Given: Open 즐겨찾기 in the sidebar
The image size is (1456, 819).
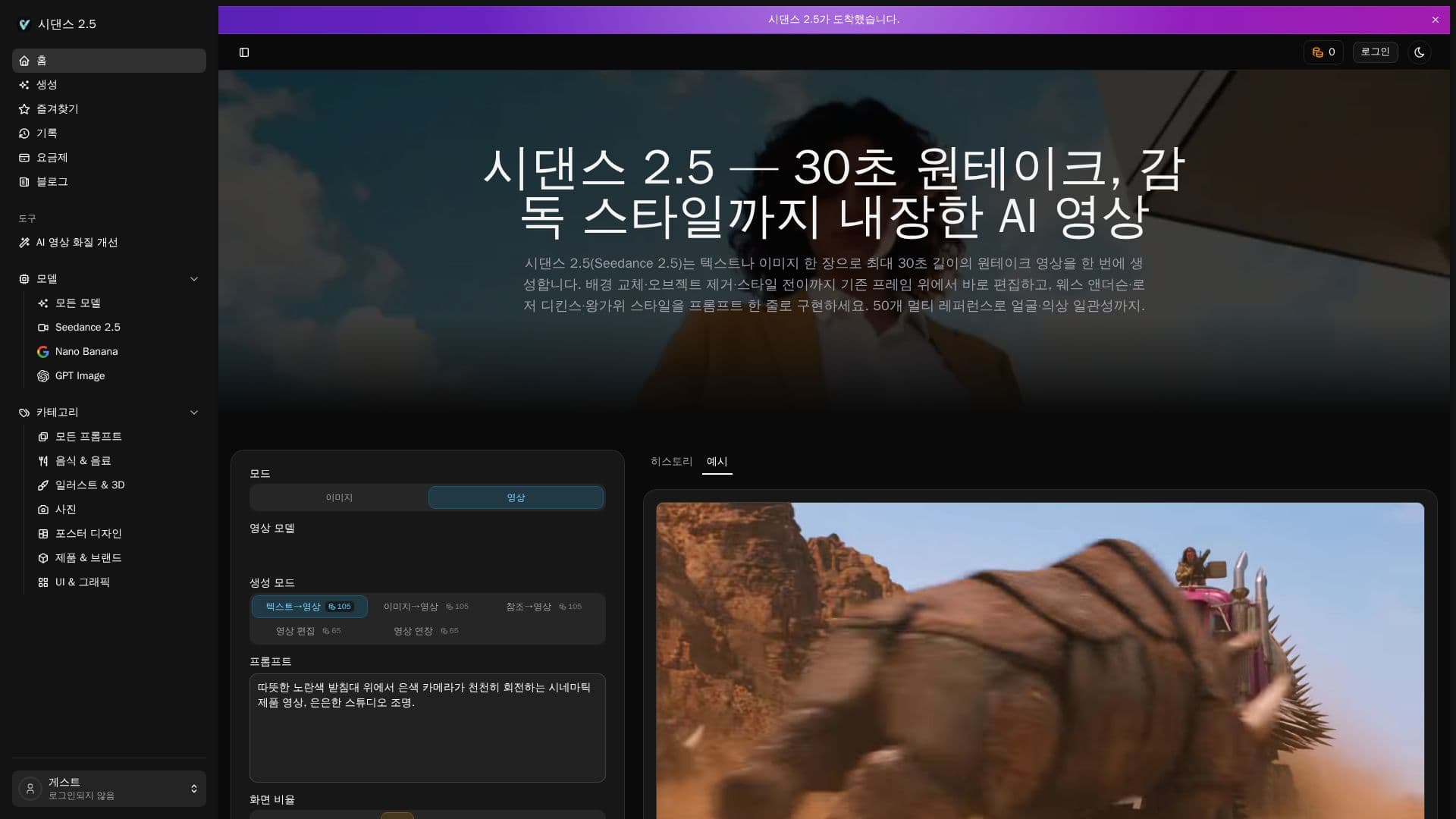Looking at the screenshot, I should 109,109.
